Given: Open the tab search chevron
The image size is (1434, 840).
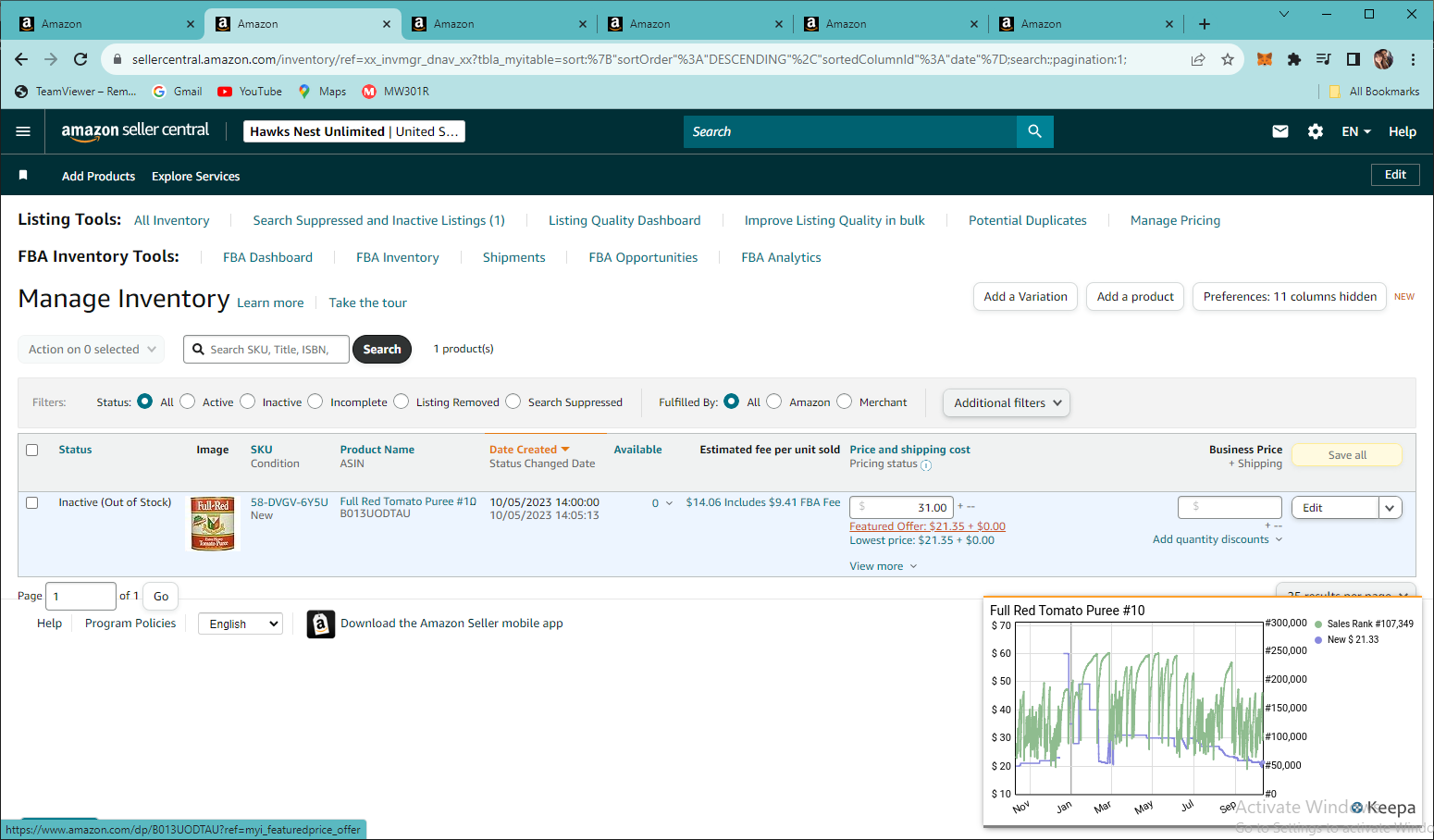Looking at the screenshot, I should [1284, 14].
